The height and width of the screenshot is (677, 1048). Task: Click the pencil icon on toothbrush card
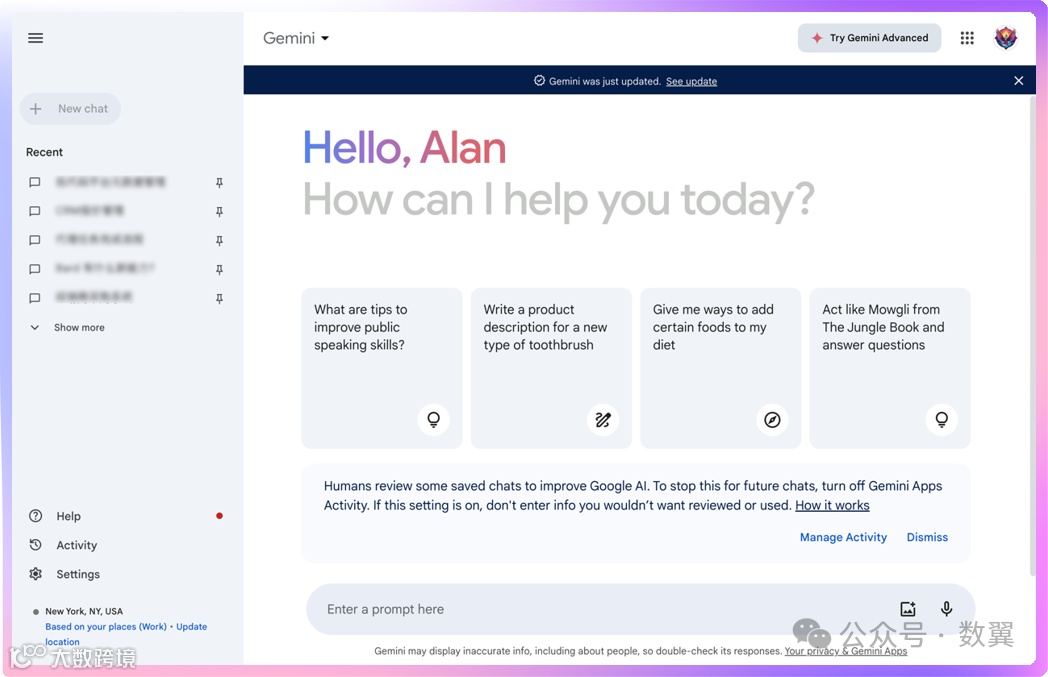coord(603,420)
